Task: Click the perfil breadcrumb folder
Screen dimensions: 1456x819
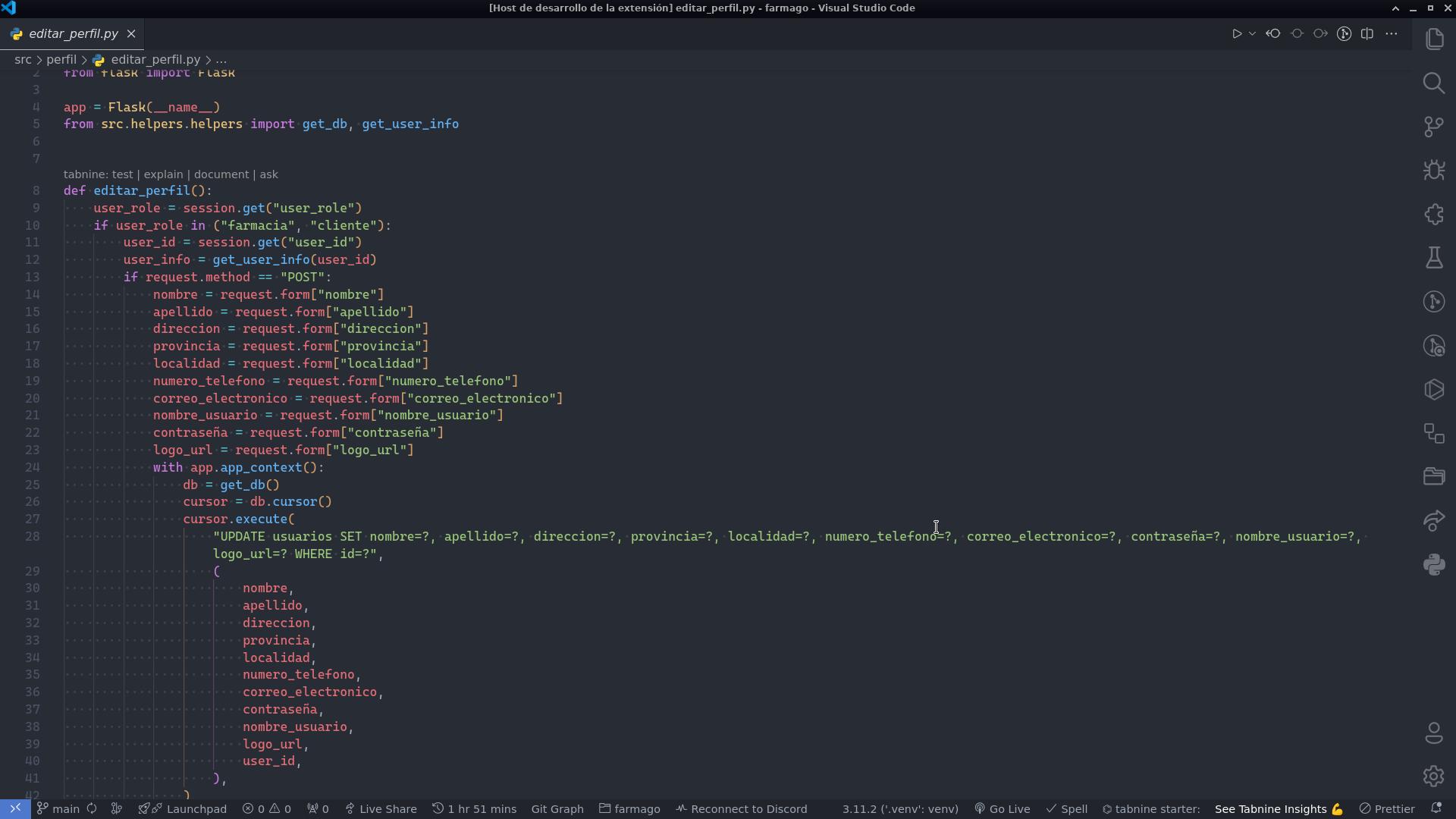Action: point(61,59)
